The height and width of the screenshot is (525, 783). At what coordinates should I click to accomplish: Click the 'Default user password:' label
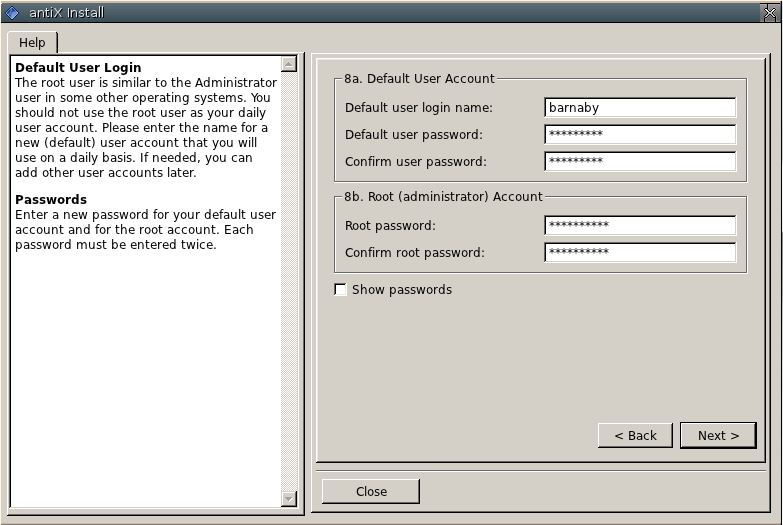[413, 134]
